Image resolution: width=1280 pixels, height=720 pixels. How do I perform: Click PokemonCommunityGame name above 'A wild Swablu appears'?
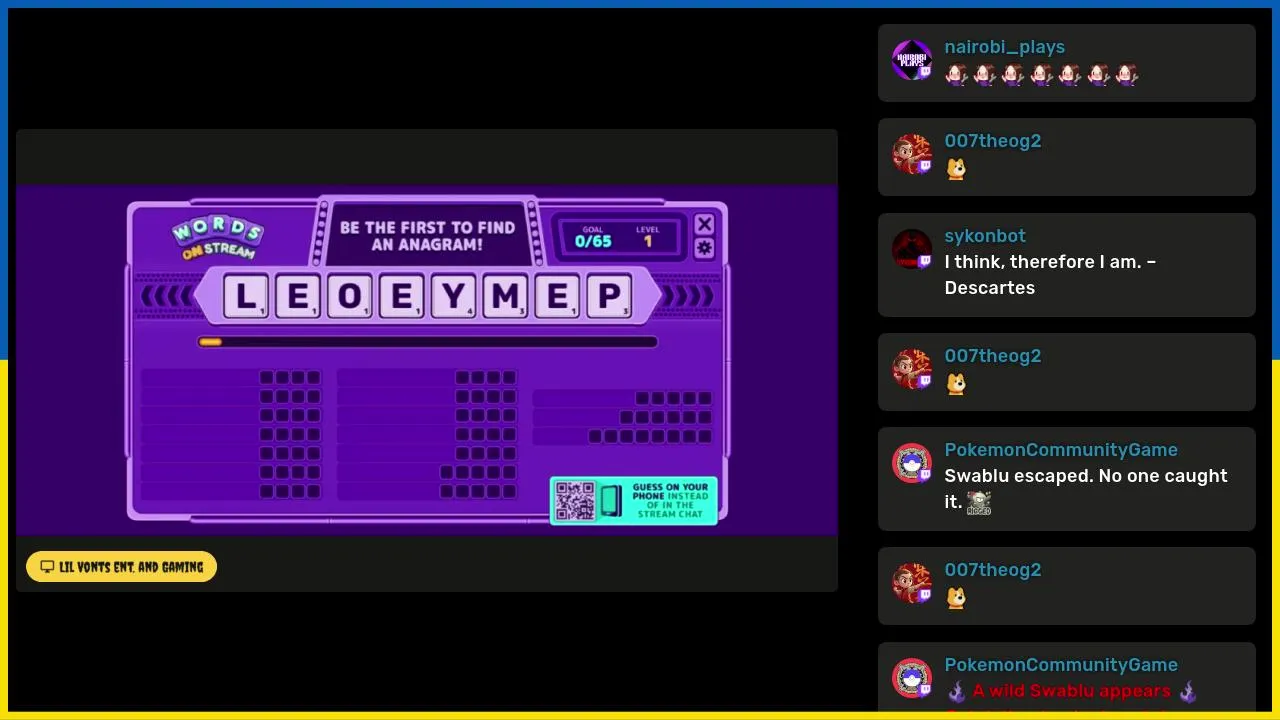(x=1061, y=665)
